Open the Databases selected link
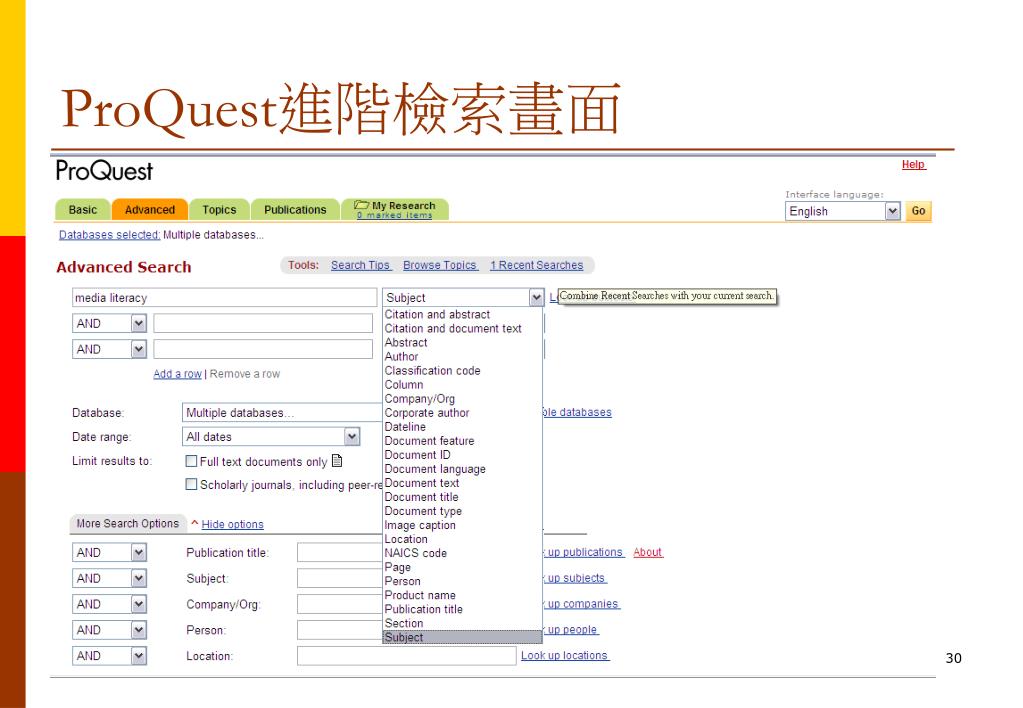The width and height of the screenshot is (1023, 708). click(109, 235)
